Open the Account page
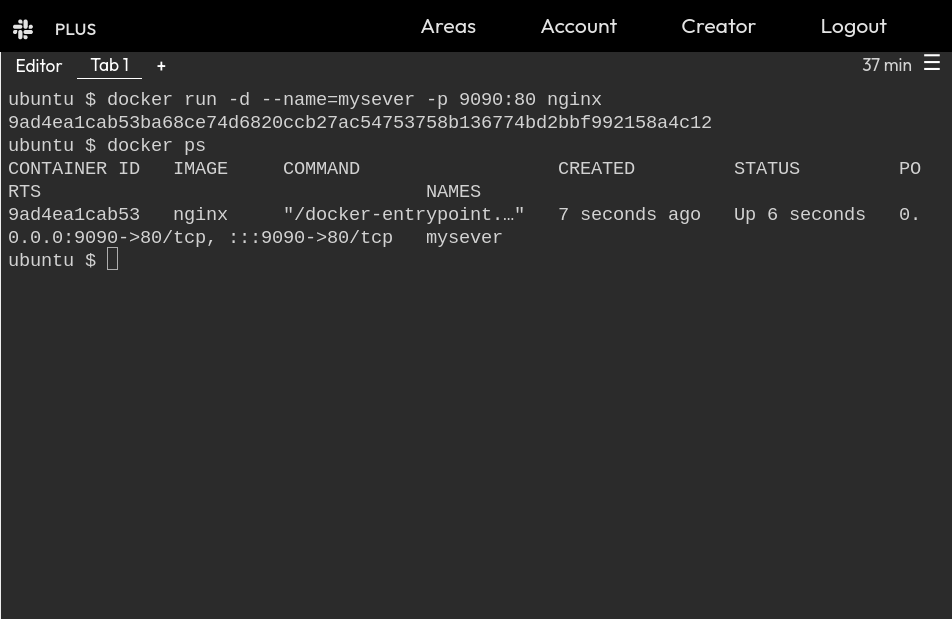 (x=579, y=27)
